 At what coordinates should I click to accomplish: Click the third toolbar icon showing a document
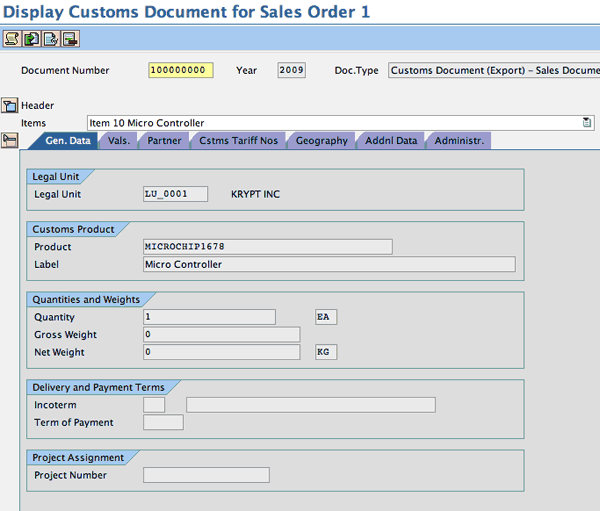point(51,39)
